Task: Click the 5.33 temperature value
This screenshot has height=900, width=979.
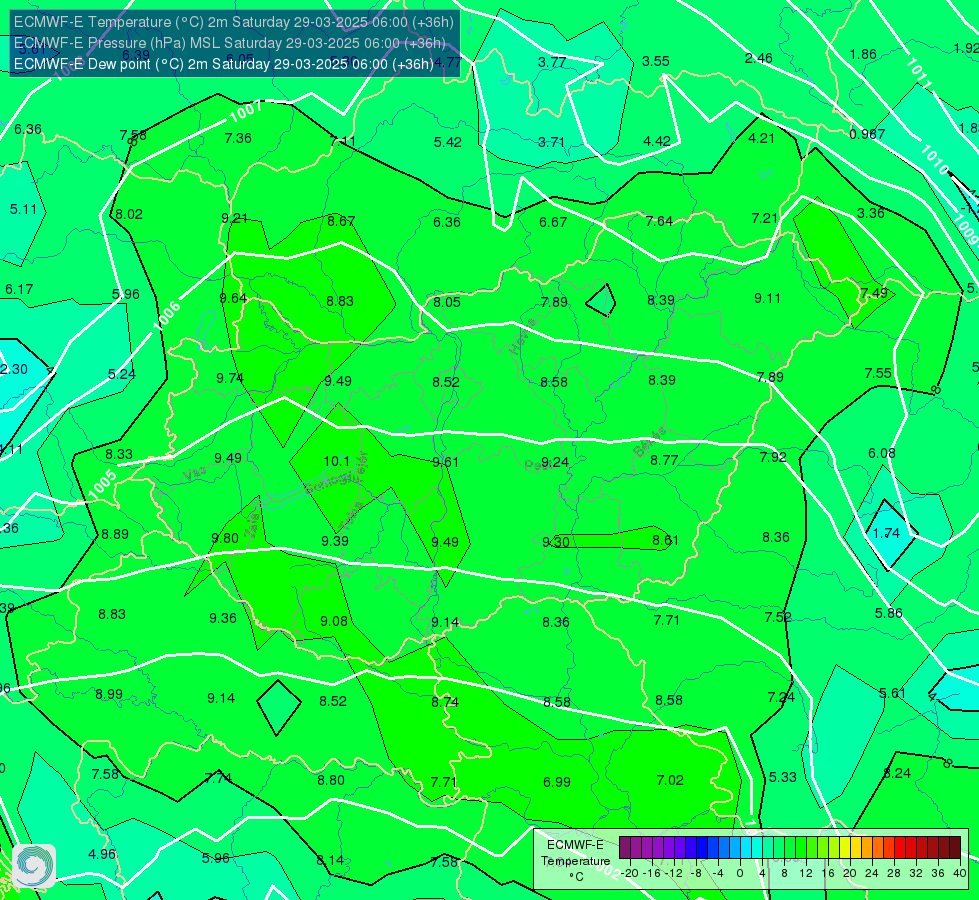Action: (782, 778)
